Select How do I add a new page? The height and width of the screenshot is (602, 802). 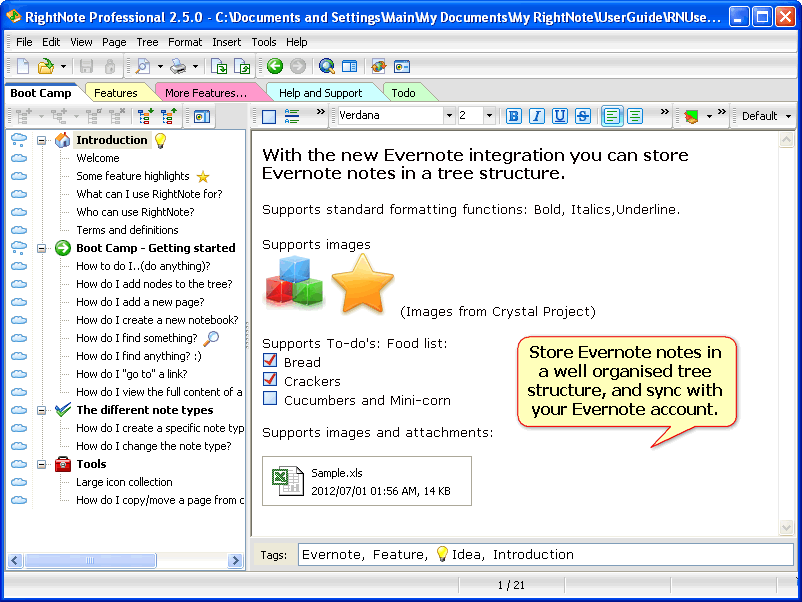pos(140,302)
